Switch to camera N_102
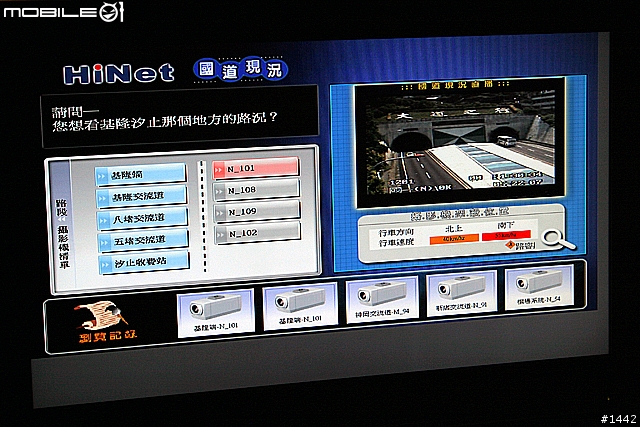The width and height of the screenshot is (640, 427). 258,233
